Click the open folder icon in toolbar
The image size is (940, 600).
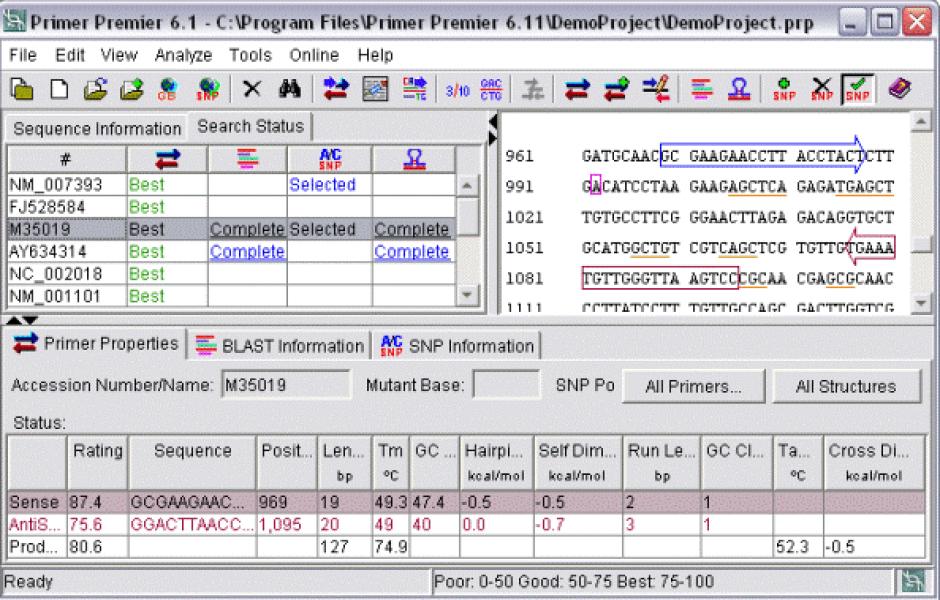[95, 89]
